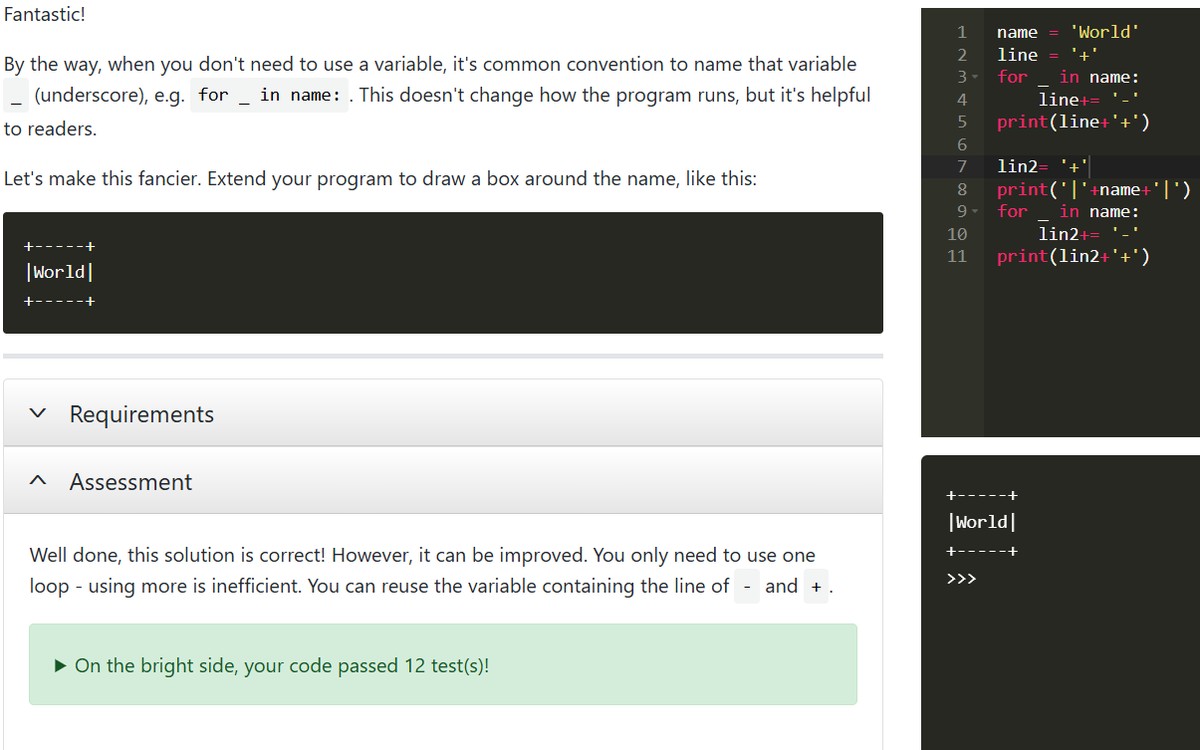Click the print('|'+name+'|') statement

point(1093,189)
